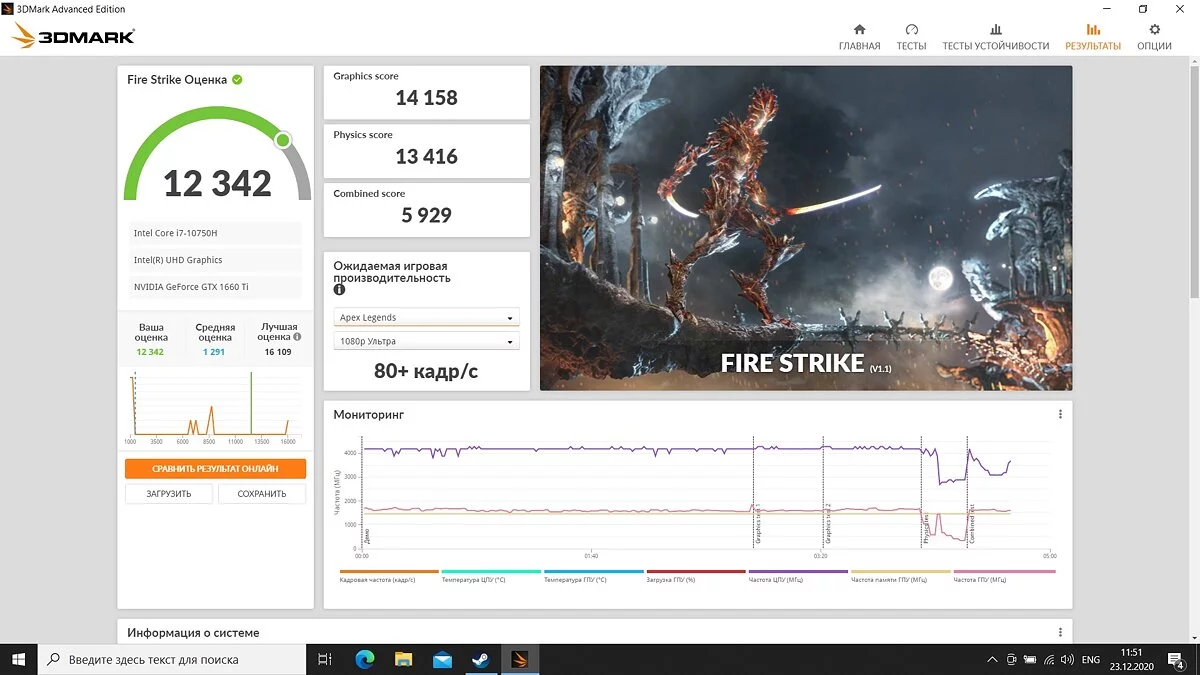Open the volume control in tray
This screenshot has width=1200, height=675.
1068,659
